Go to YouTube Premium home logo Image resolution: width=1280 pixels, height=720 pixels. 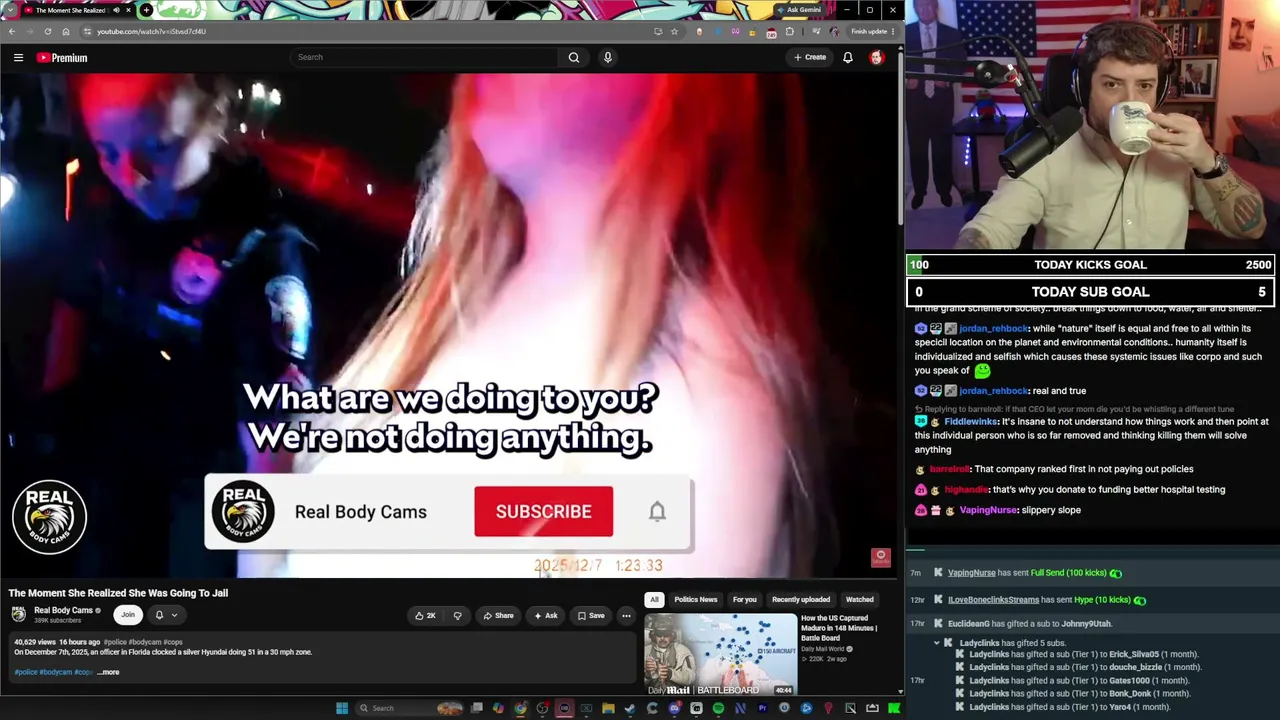click(62, 57)
